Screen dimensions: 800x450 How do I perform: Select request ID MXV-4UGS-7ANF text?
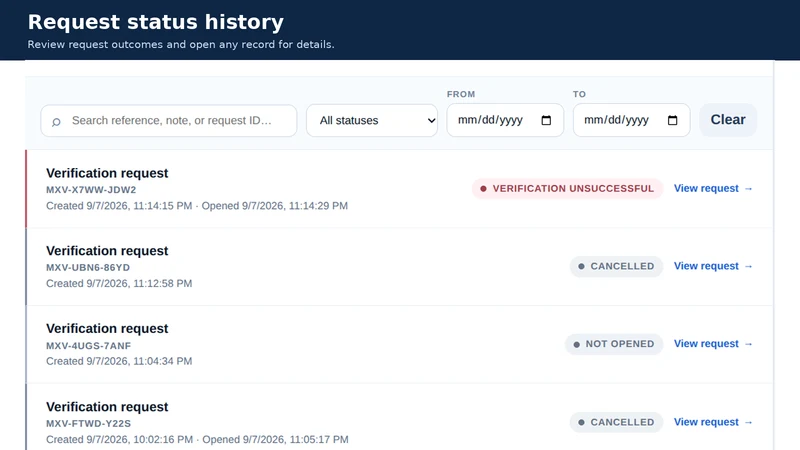pyautogui.click(x=88, y=346)
